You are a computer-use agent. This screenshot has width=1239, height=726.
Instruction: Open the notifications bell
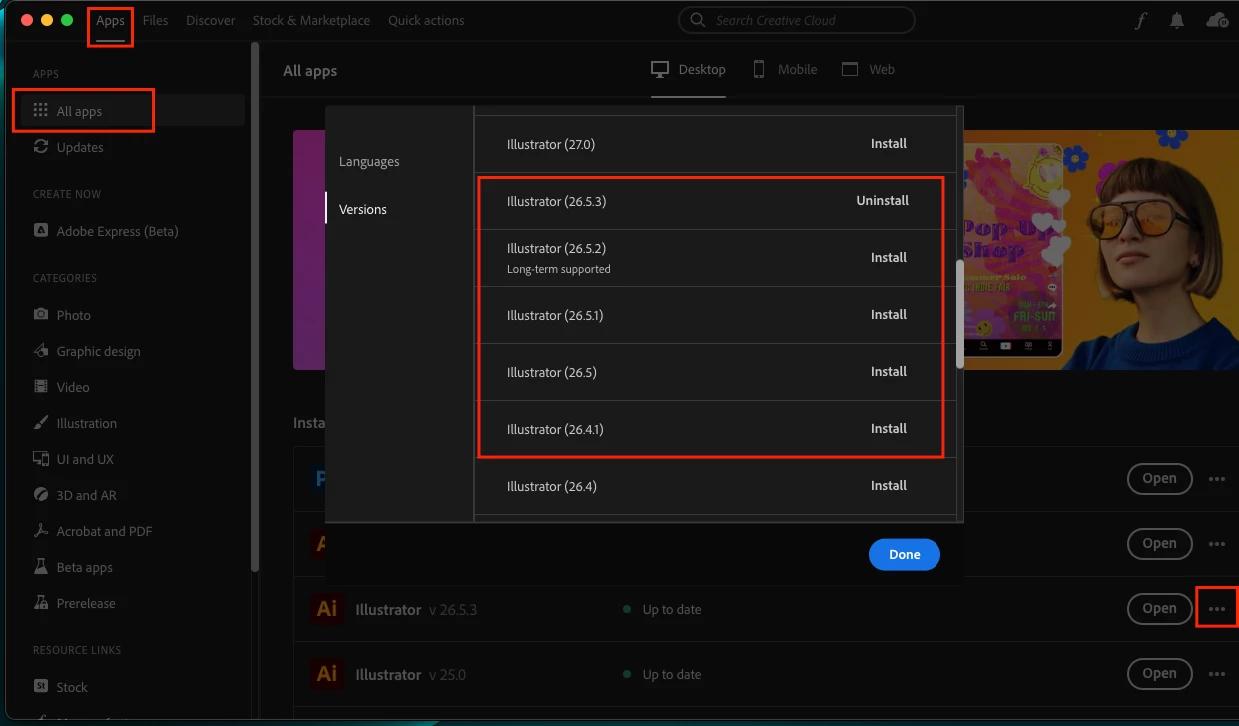point(1177,20)
